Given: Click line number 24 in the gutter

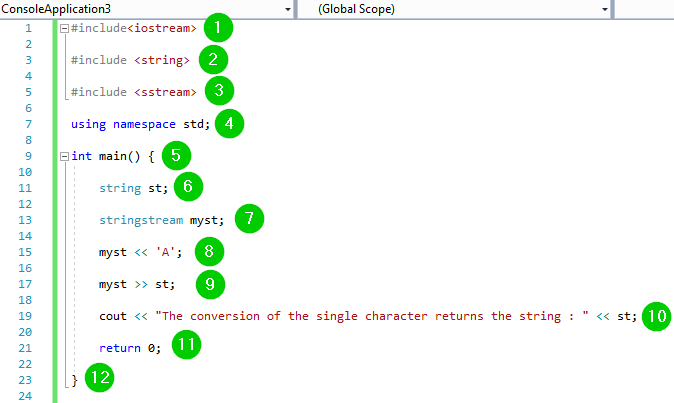Looking at the screenshot, I should point(26,396).
